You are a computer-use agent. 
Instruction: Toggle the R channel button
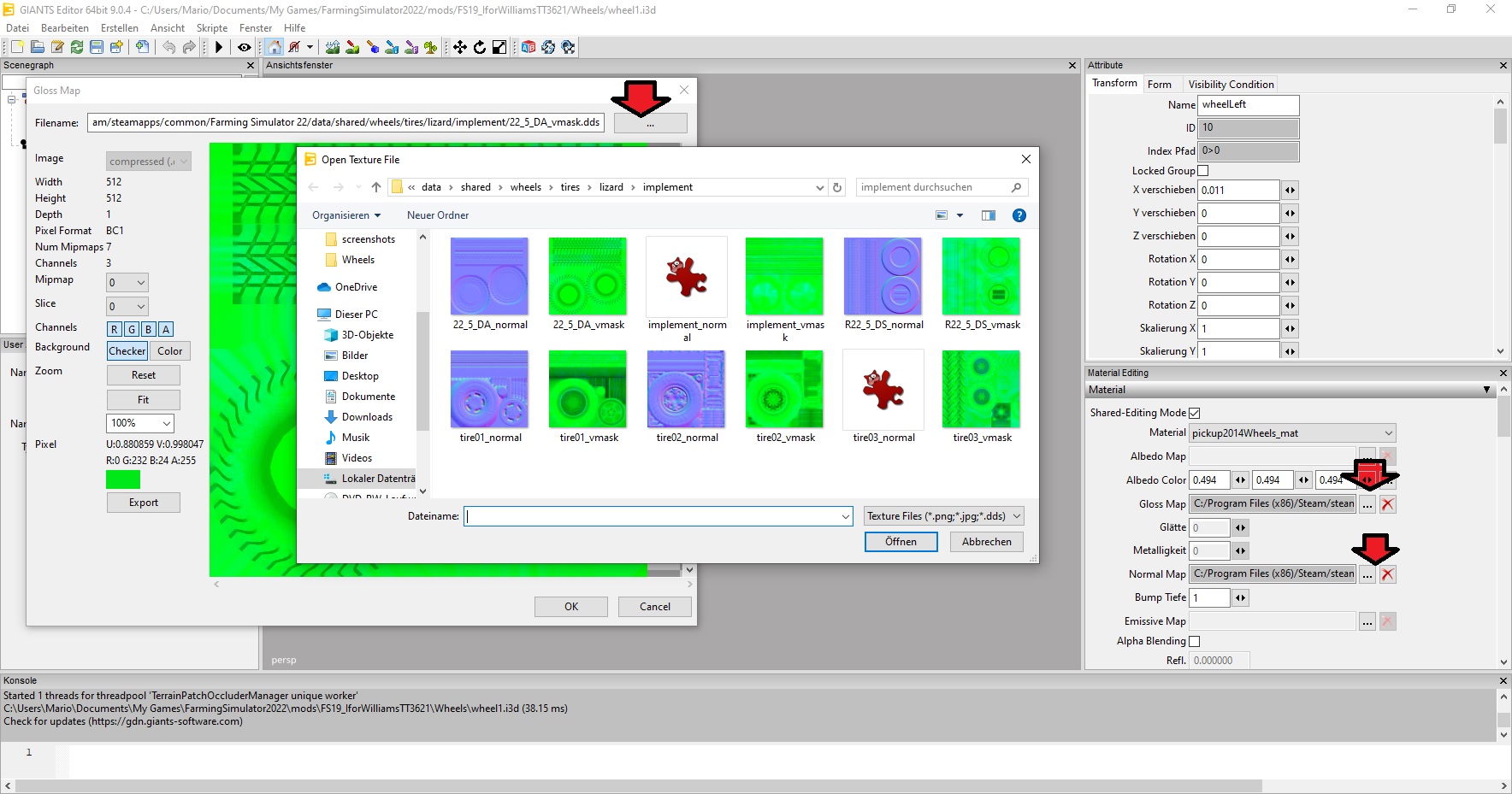tap(115, 329)
